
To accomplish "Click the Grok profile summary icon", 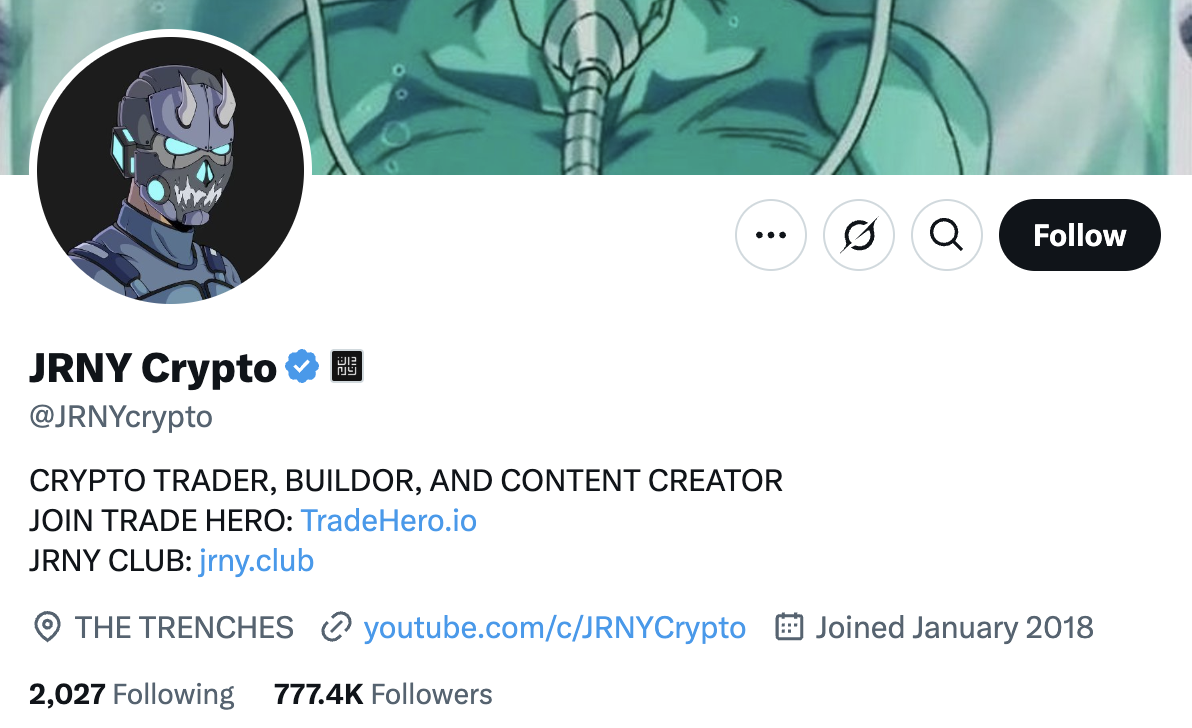I will pyautogui.click(x=858, y=235).
